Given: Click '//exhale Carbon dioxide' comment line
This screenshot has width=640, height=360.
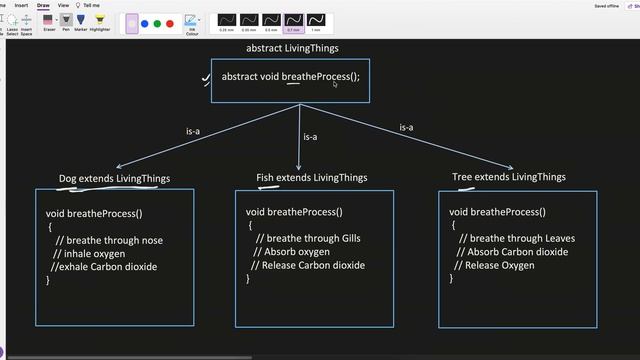Looking at the screenshot, I should tap(104, 267).
